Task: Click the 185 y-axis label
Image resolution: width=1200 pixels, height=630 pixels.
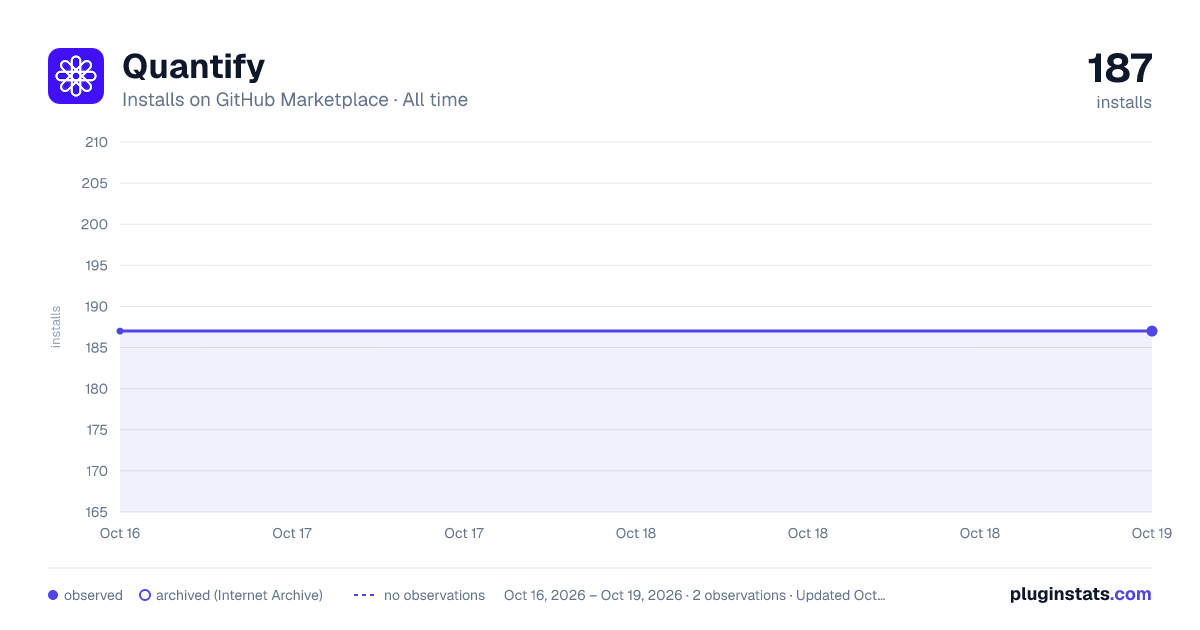Action: click(96, 348)
